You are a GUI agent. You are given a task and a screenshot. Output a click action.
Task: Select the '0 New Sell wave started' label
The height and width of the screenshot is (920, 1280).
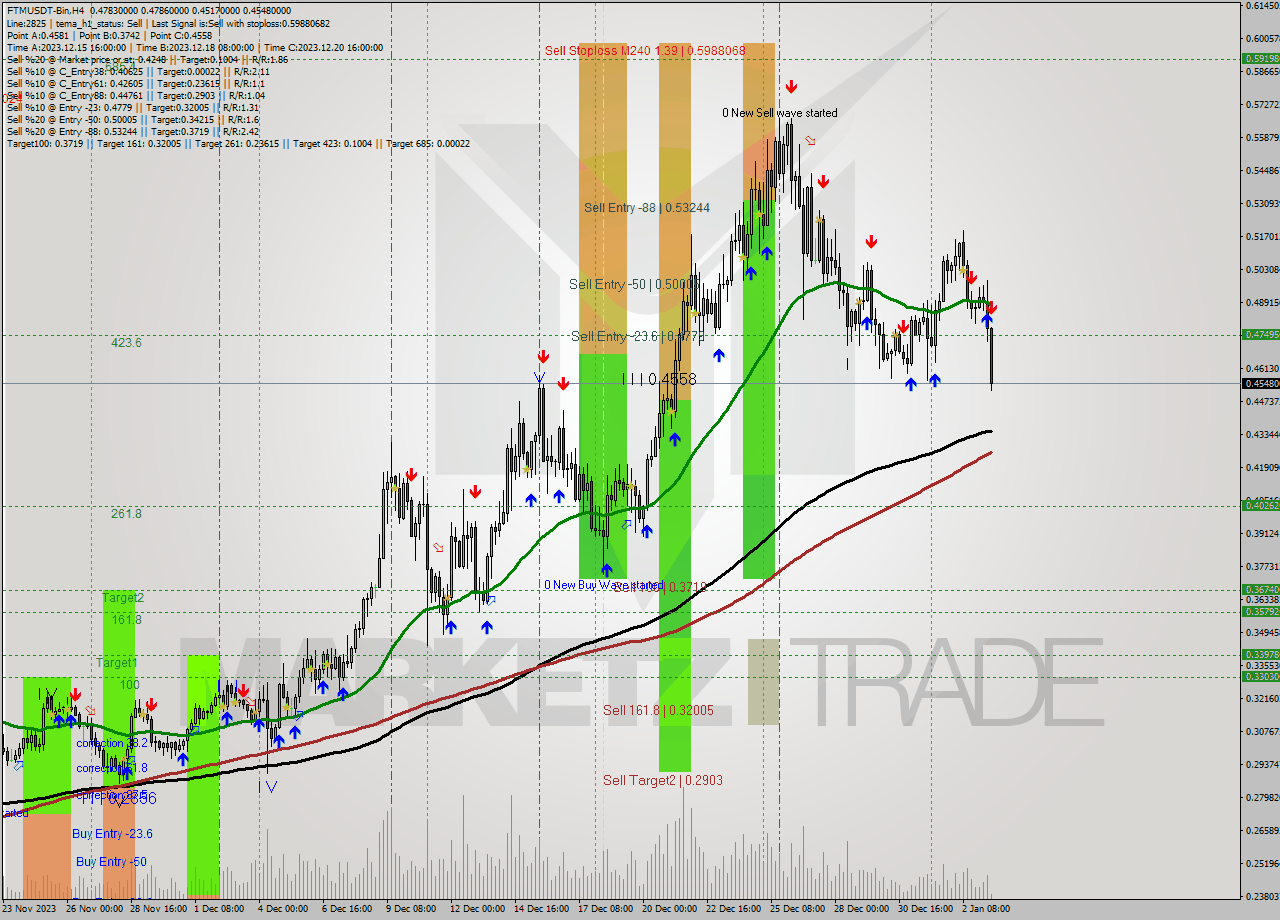click(780, 113)
